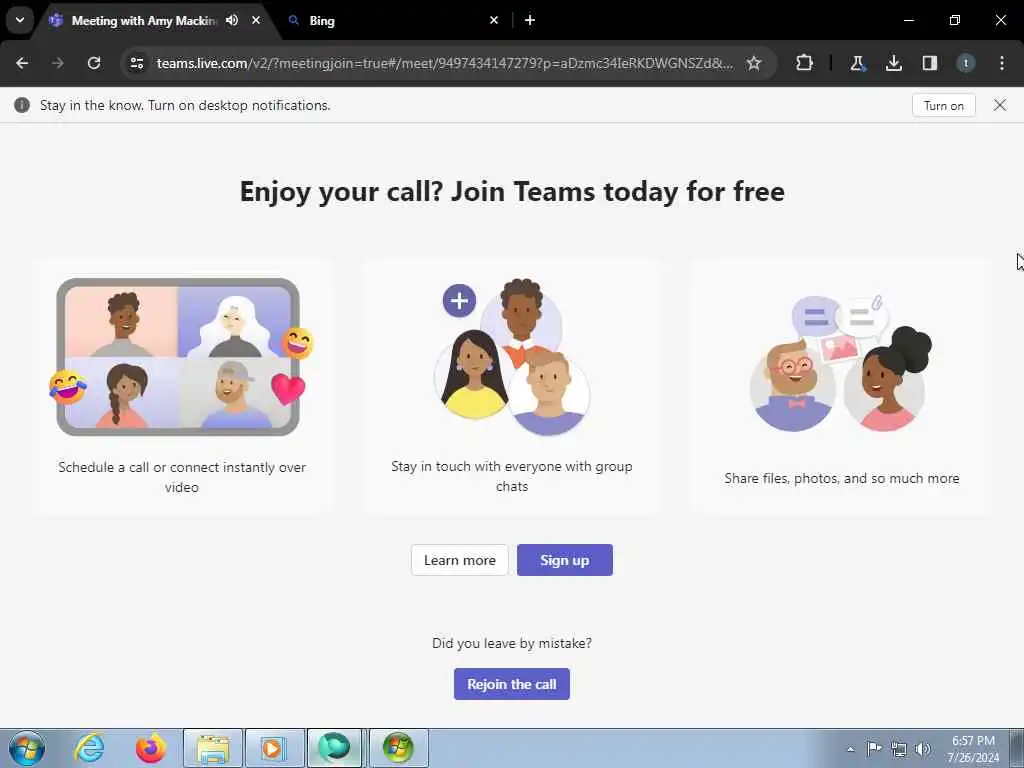Viewport: 1024px width, 768px height.
Task: Click the text Did you leave by mistake?
Action: (512, 643)
